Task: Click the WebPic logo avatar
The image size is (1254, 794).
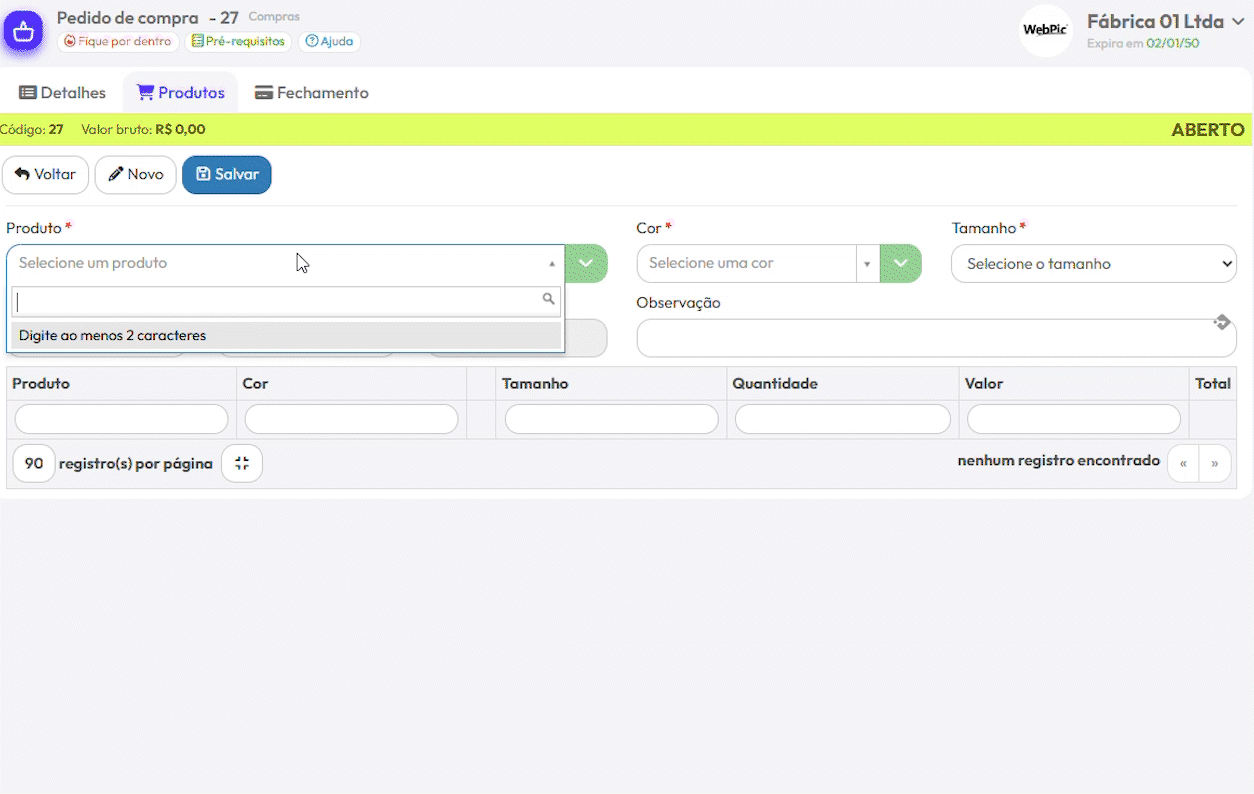Action: coord(1045,31)
